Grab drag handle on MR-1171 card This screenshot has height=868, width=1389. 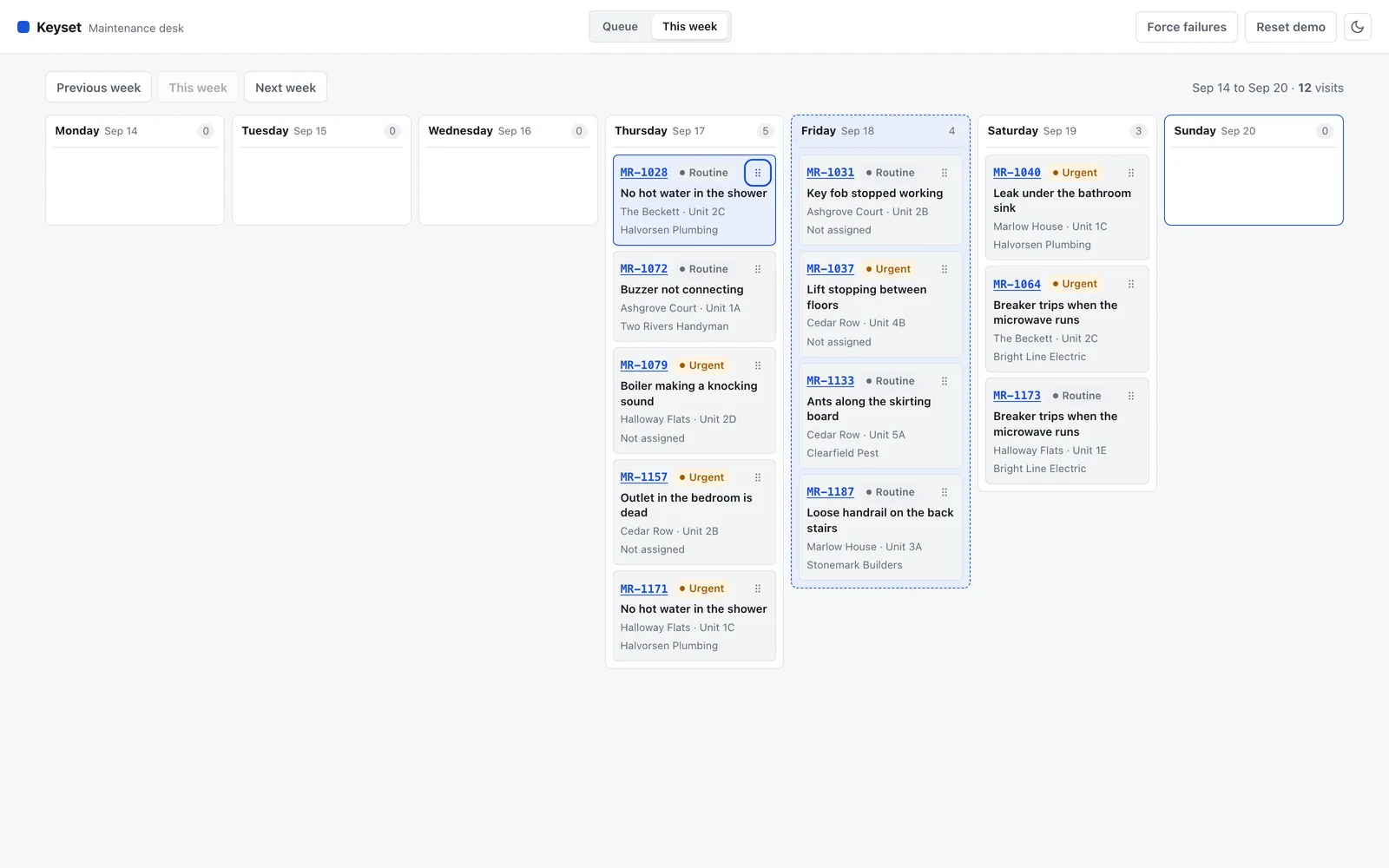(758, 589)
